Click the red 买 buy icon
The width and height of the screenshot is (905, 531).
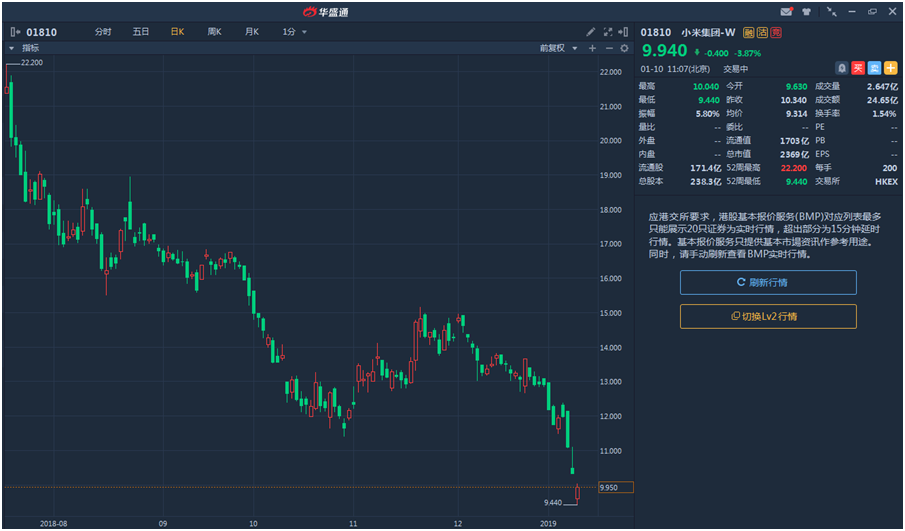click(x=858, y=68)
